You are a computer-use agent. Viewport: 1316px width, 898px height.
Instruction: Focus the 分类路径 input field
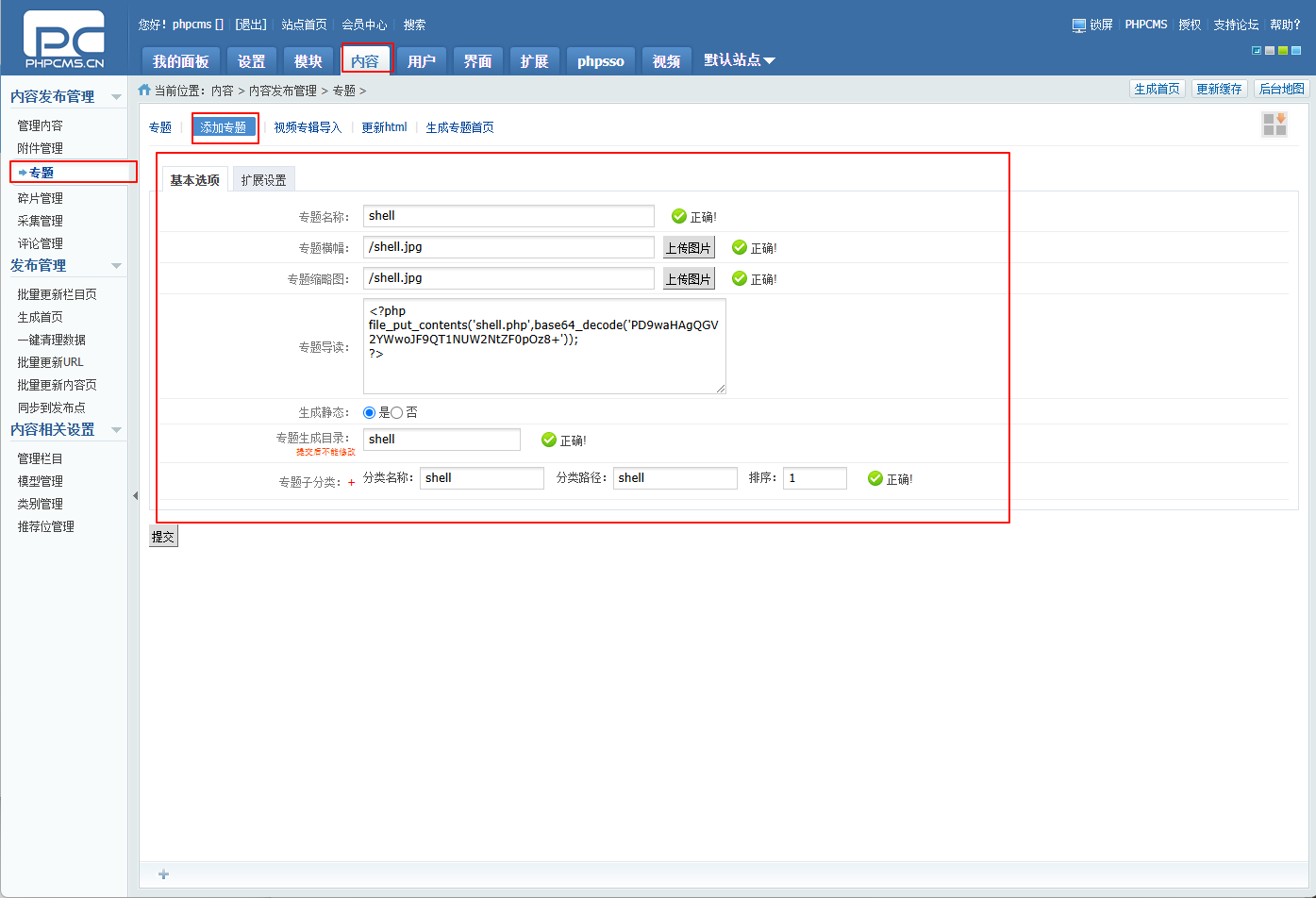(675, 478)
